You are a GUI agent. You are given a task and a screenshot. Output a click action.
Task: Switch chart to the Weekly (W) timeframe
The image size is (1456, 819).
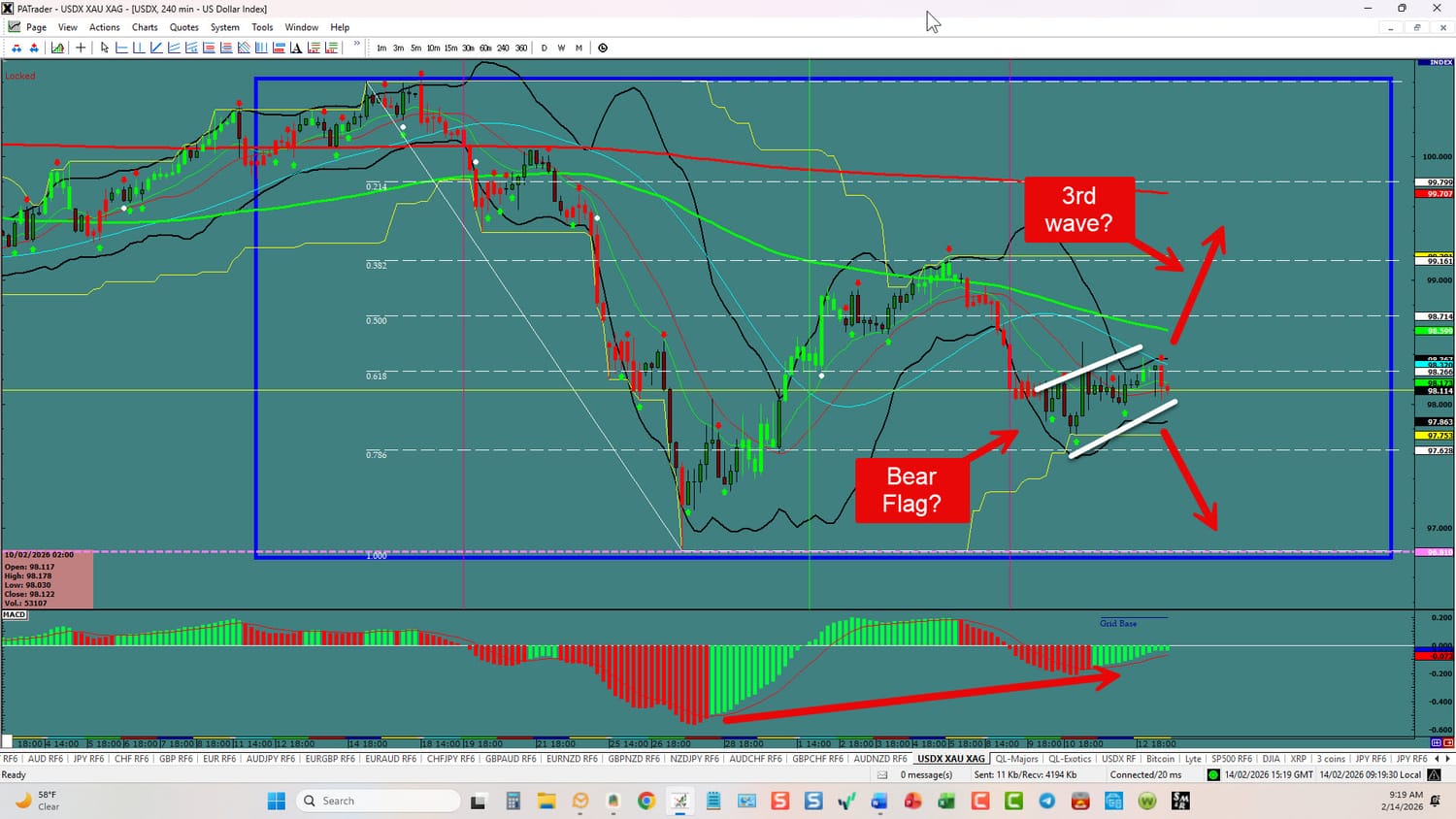pyautogui.click(x=561, y=48)
